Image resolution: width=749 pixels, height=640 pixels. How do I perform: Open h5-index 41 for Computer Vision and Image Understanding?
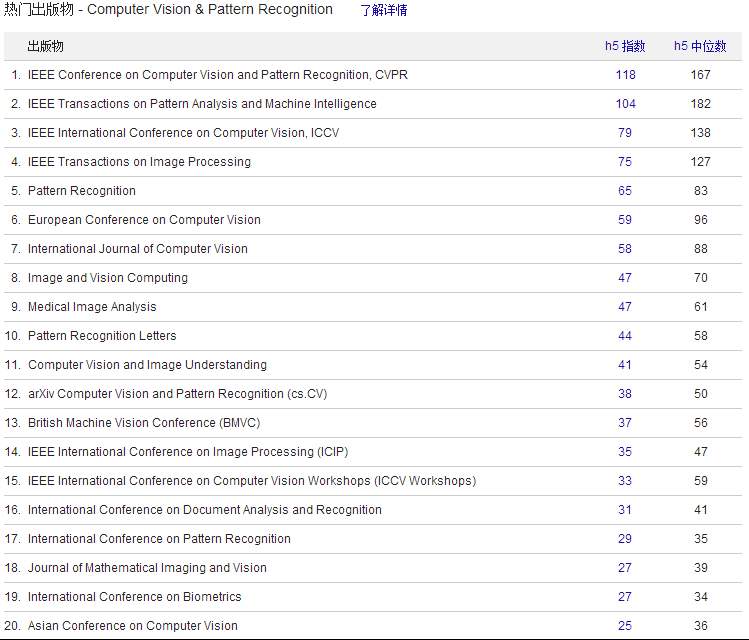point(625,365)
